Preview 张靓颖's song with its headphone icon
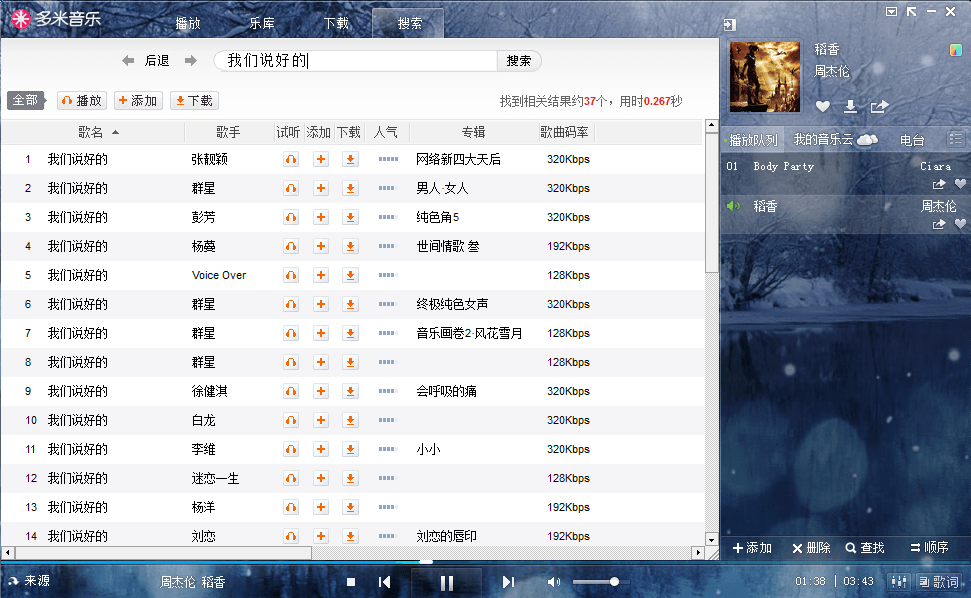 290,158
